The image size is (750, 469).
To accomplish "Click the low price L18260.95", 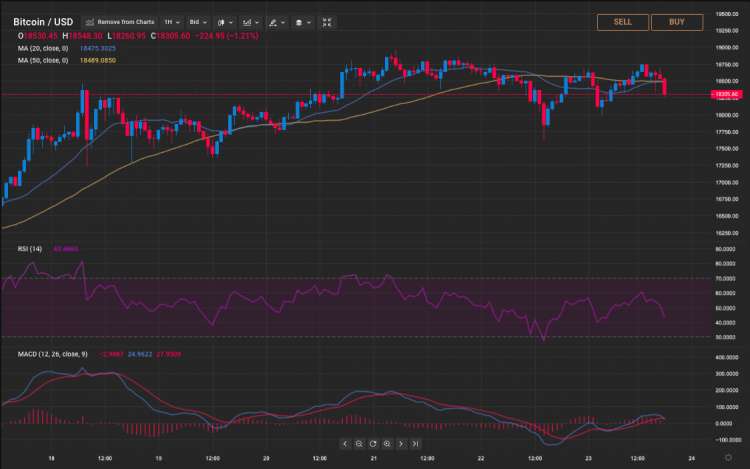I will click(126, 36).
